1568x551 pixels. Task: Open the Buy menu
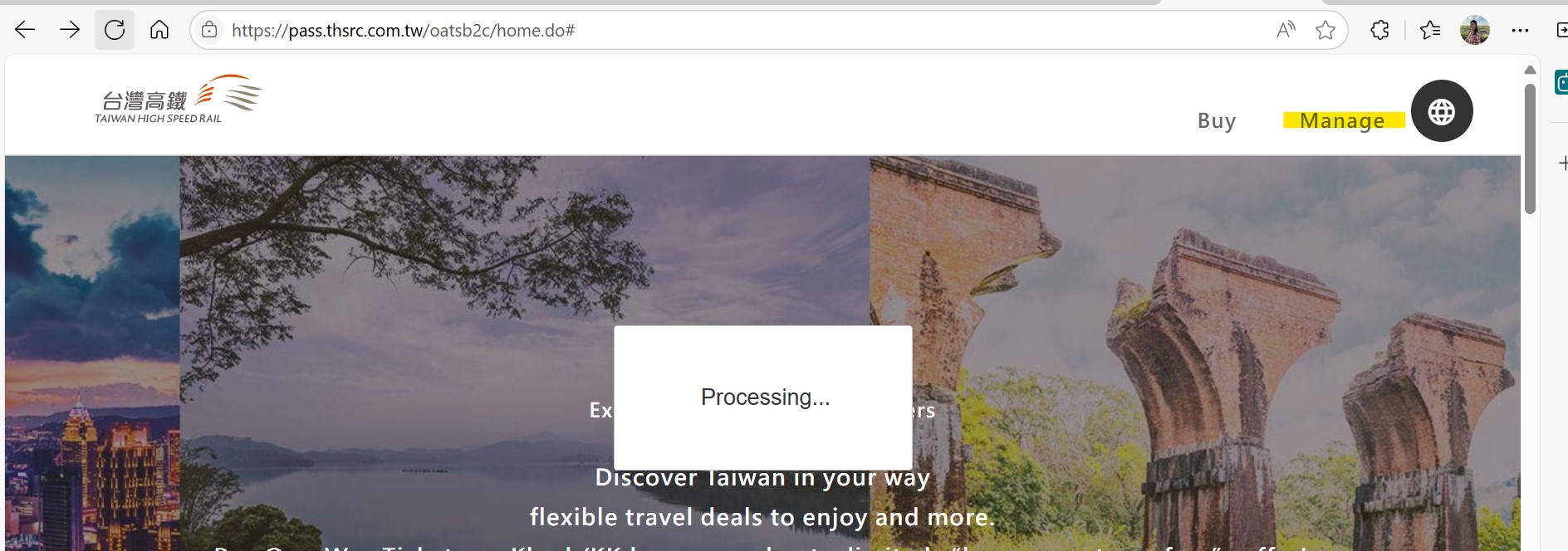[1217, 121]
